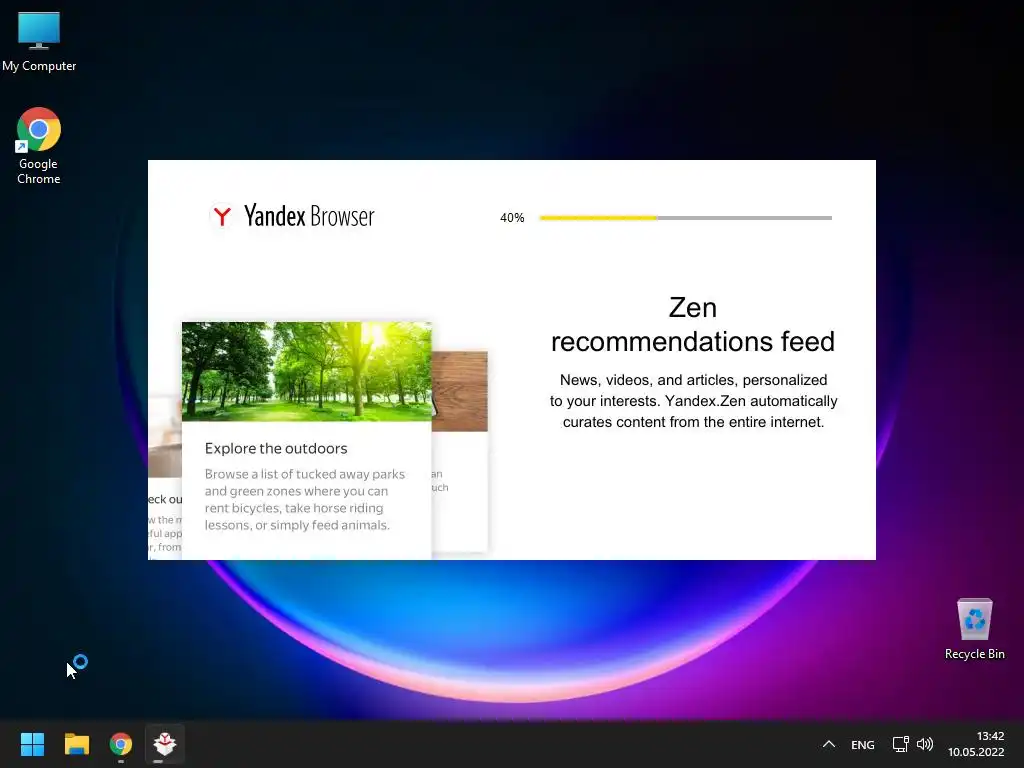Click the wooden texture card image

click(460, 391)
